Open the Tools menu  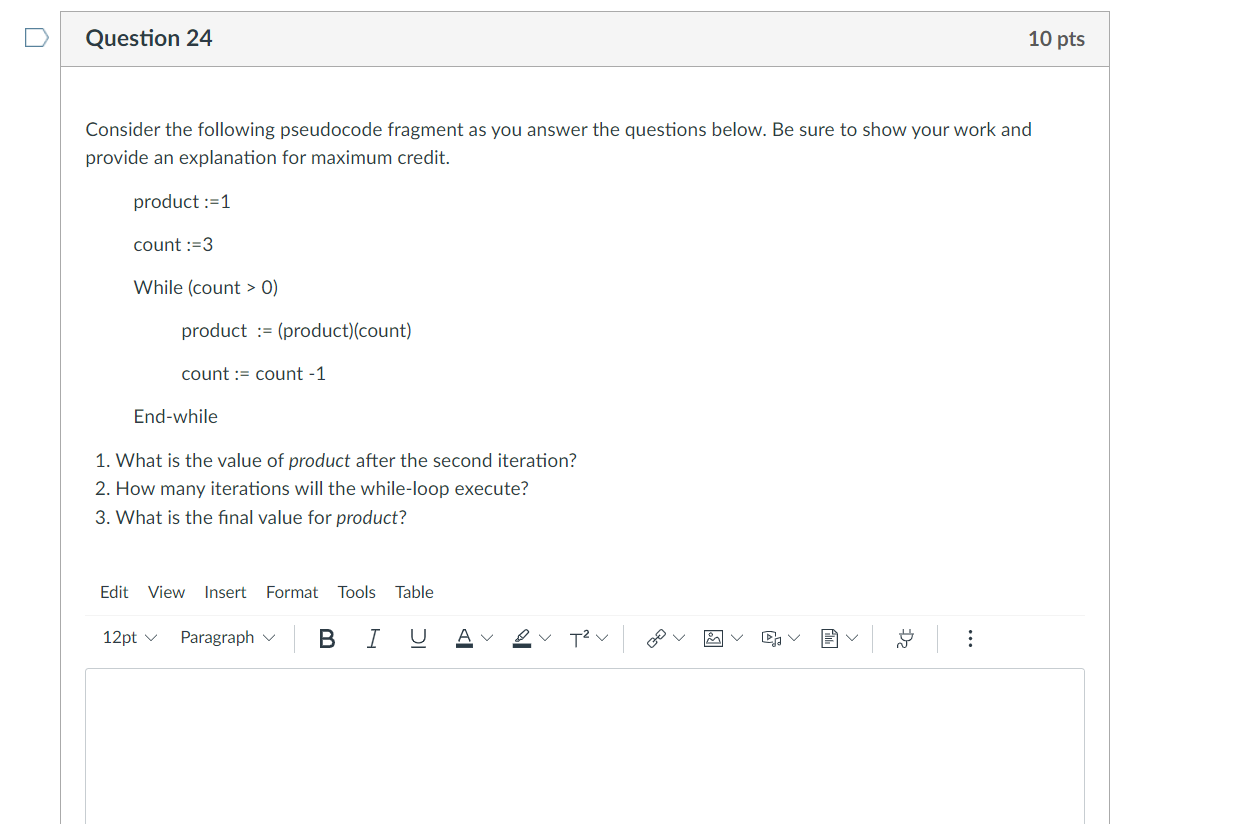tap(356, 592)
